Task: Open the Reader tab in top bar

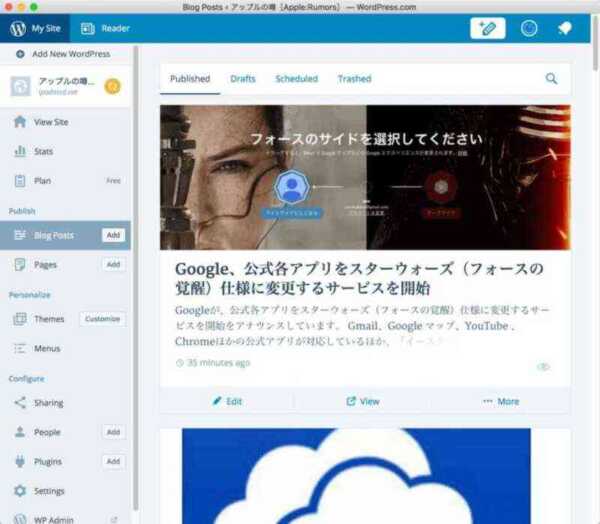Action: point(106,28)
